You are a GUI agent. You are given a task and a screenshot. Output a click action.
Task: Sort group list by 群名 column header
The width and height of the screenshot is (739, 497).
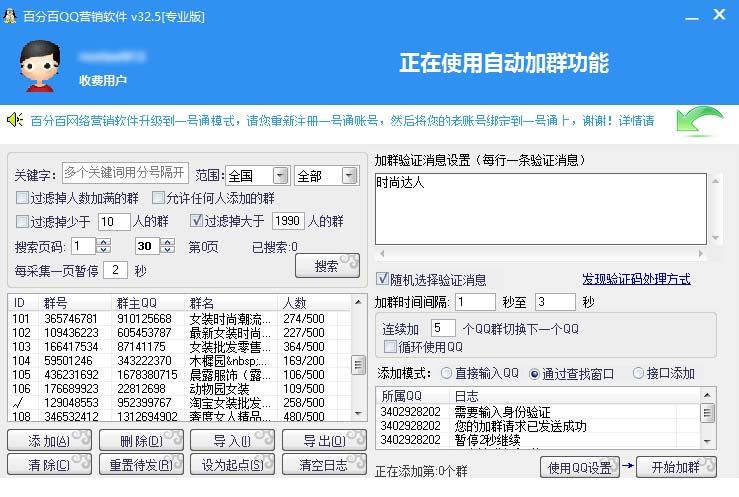click(230, 302)
